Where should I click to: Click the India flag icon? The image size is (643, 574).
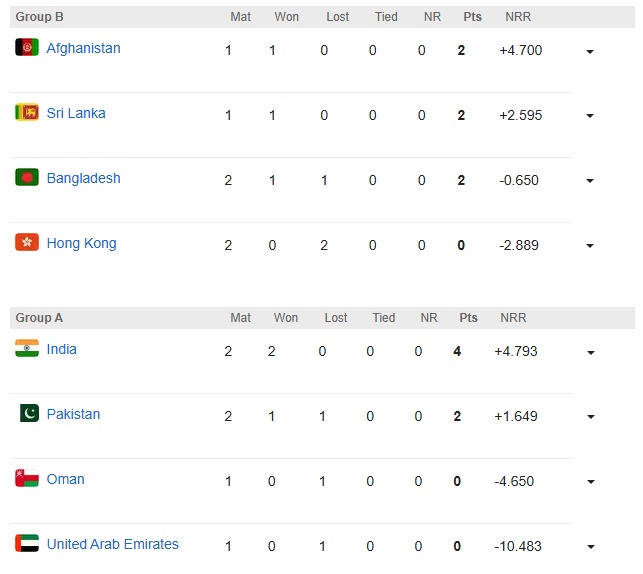click(x=27, y=349)
